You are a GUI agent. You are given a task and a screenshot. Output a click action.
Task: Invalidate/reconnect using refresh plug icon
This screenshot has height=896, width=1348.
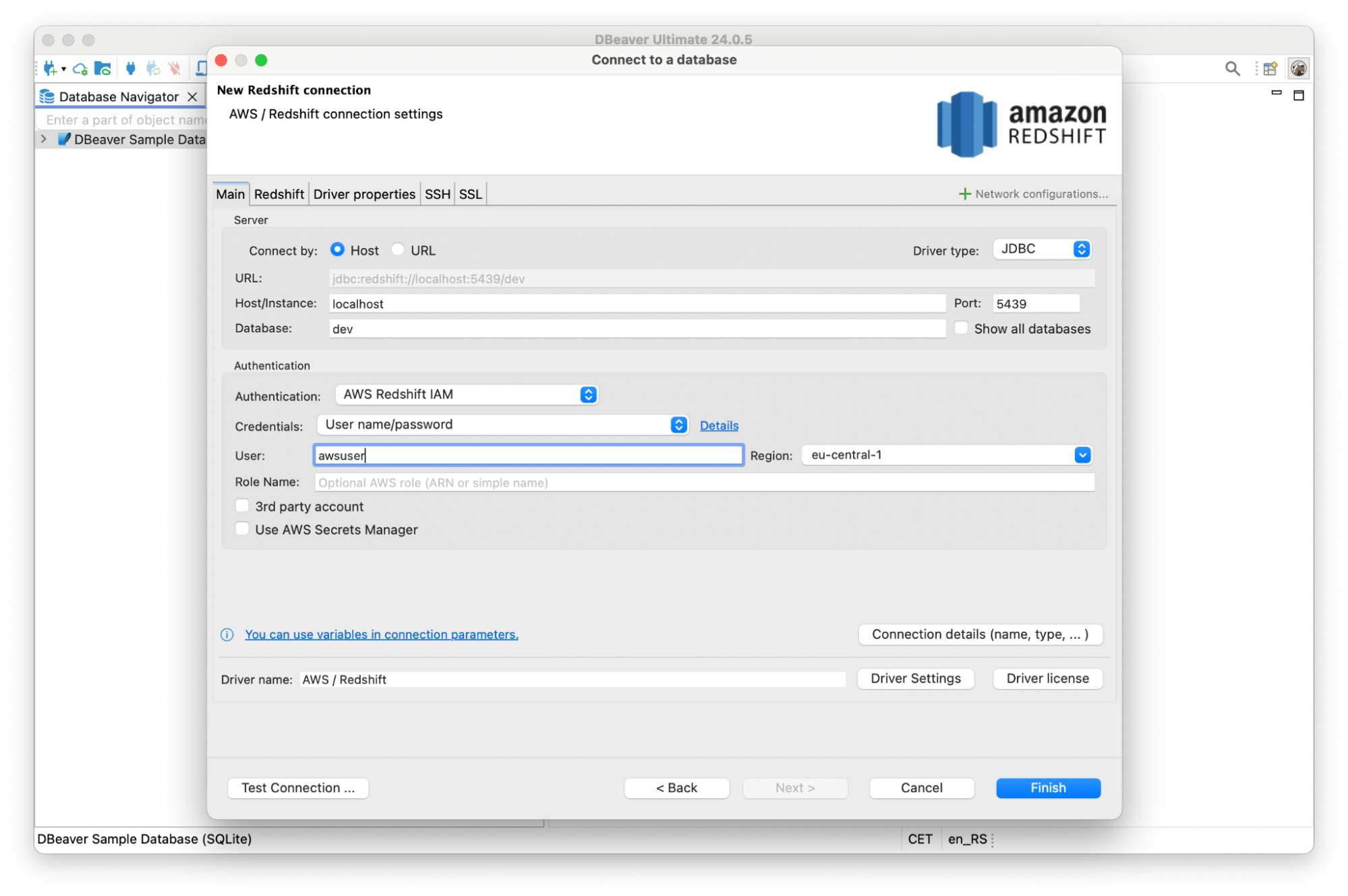coord(152,67)
